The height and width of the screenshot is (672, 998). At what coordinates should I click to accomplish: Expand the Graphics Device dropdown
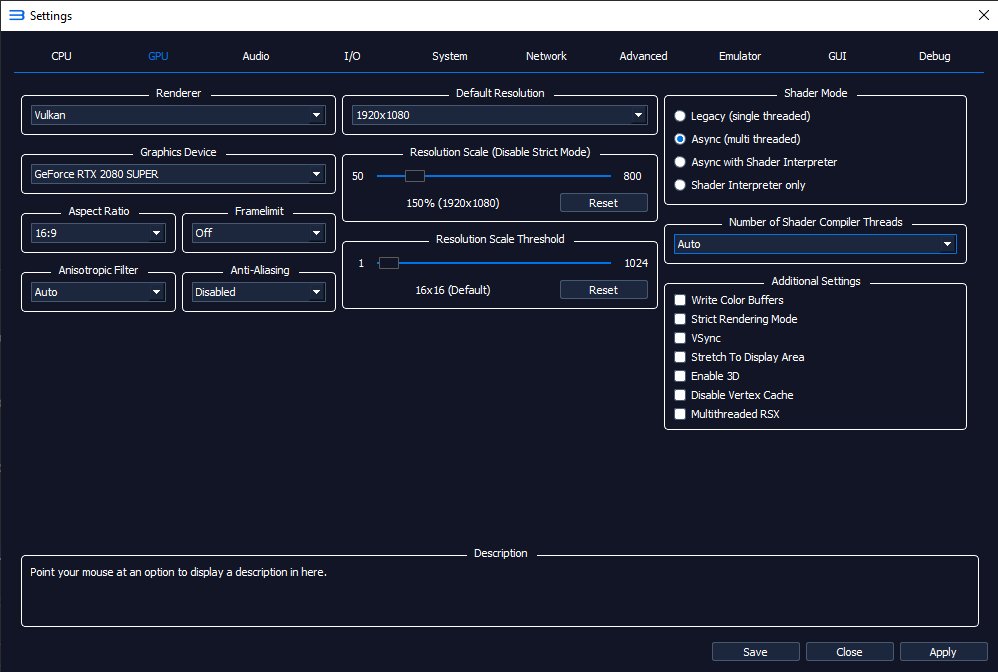178,174
